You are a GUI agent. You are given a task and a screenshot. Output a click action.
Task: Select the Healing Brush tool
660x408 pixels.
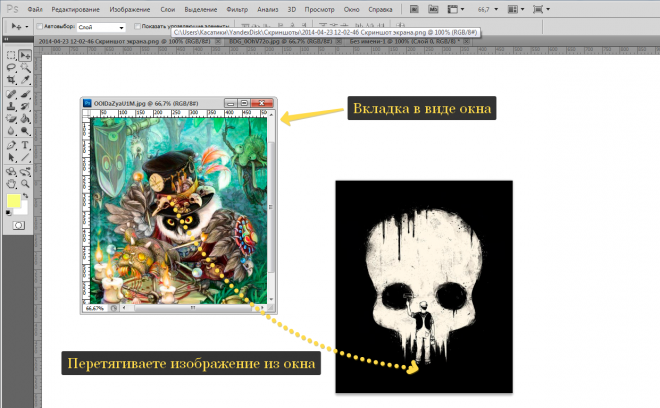pyautogui.click(x=11, y=94)
